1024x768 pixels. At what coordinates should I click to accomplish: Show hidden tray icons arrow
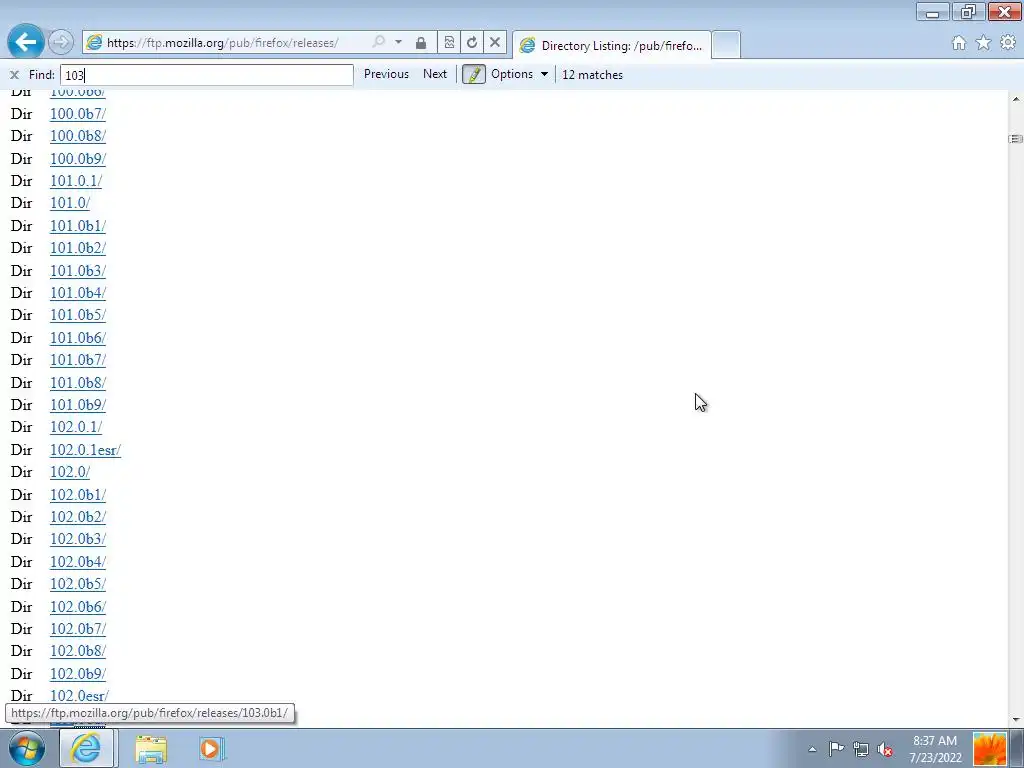click(x=812, y=749)
